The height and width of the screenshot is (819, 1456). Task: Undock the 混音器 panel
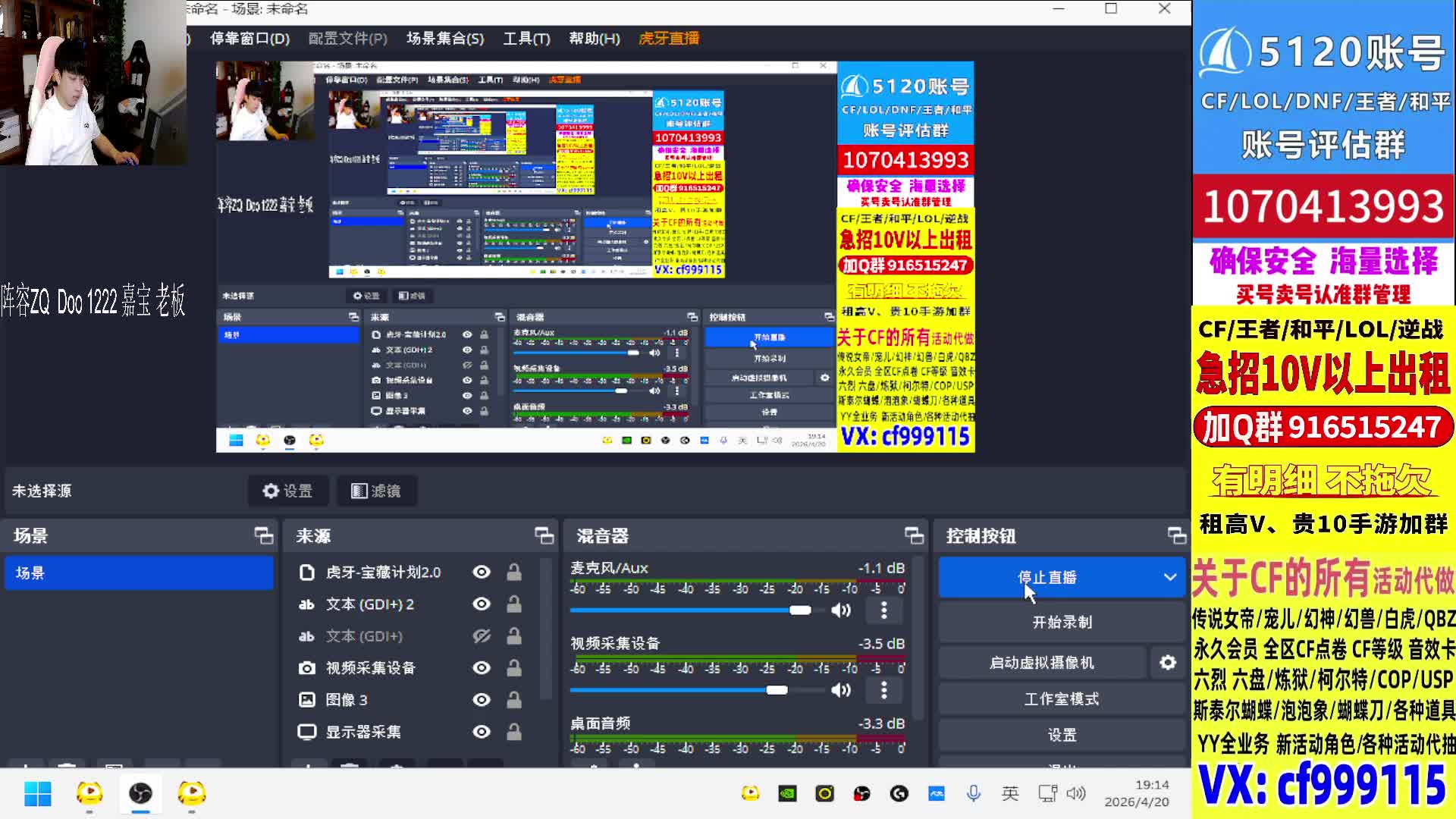point(914,536)
